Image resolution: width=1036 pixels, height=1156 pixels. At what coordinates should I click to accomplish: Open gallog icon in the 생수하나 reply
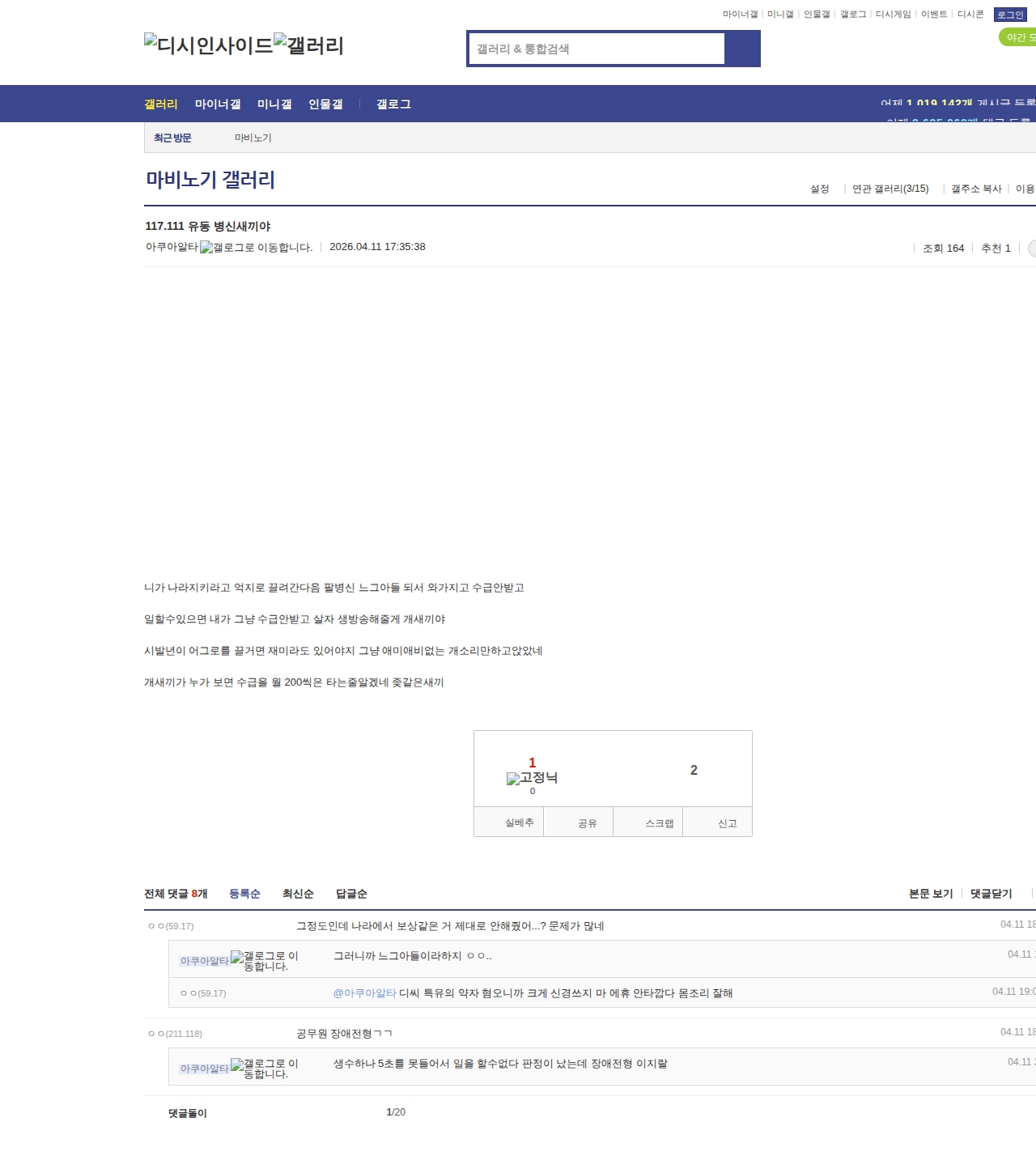point(265,1069)
